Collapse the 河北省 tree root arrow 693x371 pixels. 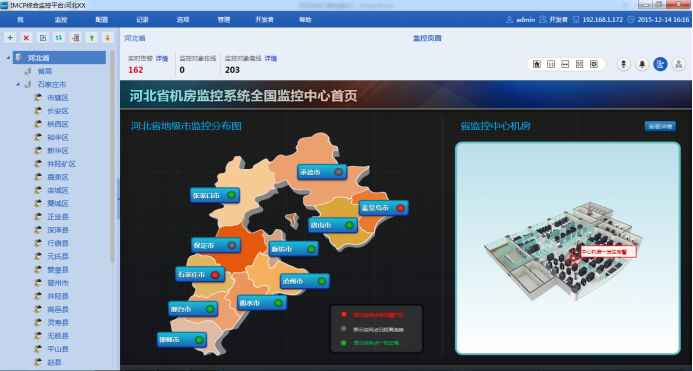[x=8, y=58]
